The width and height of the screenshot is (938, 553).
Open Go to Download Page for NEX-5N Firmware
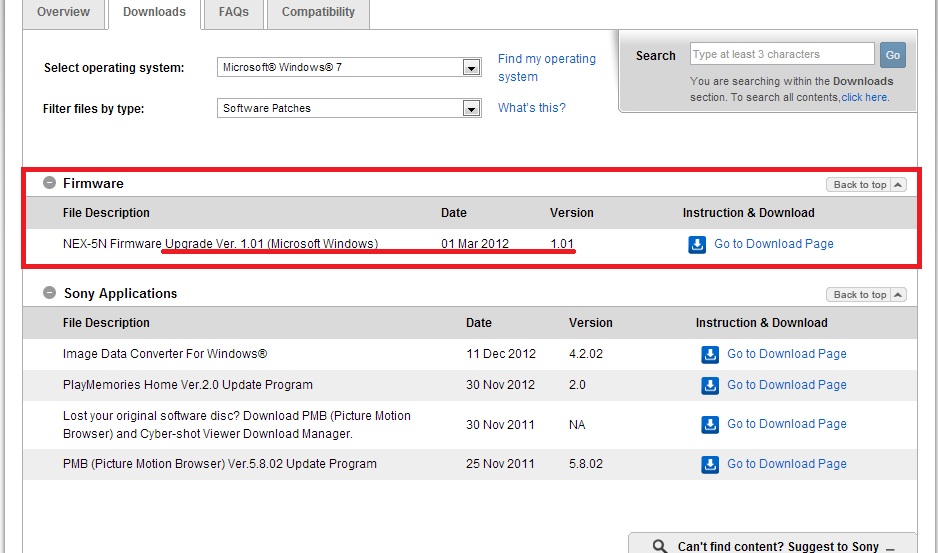tap(773, 244)
